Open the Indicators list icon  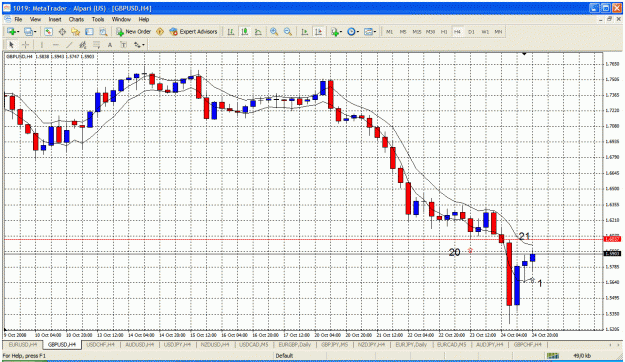[x=334, y=31]
